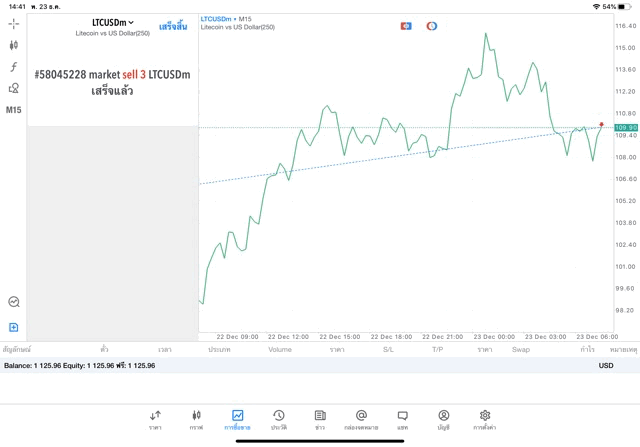Tap the 116.40 price axis label
The image size is (640, 447).
626,26
